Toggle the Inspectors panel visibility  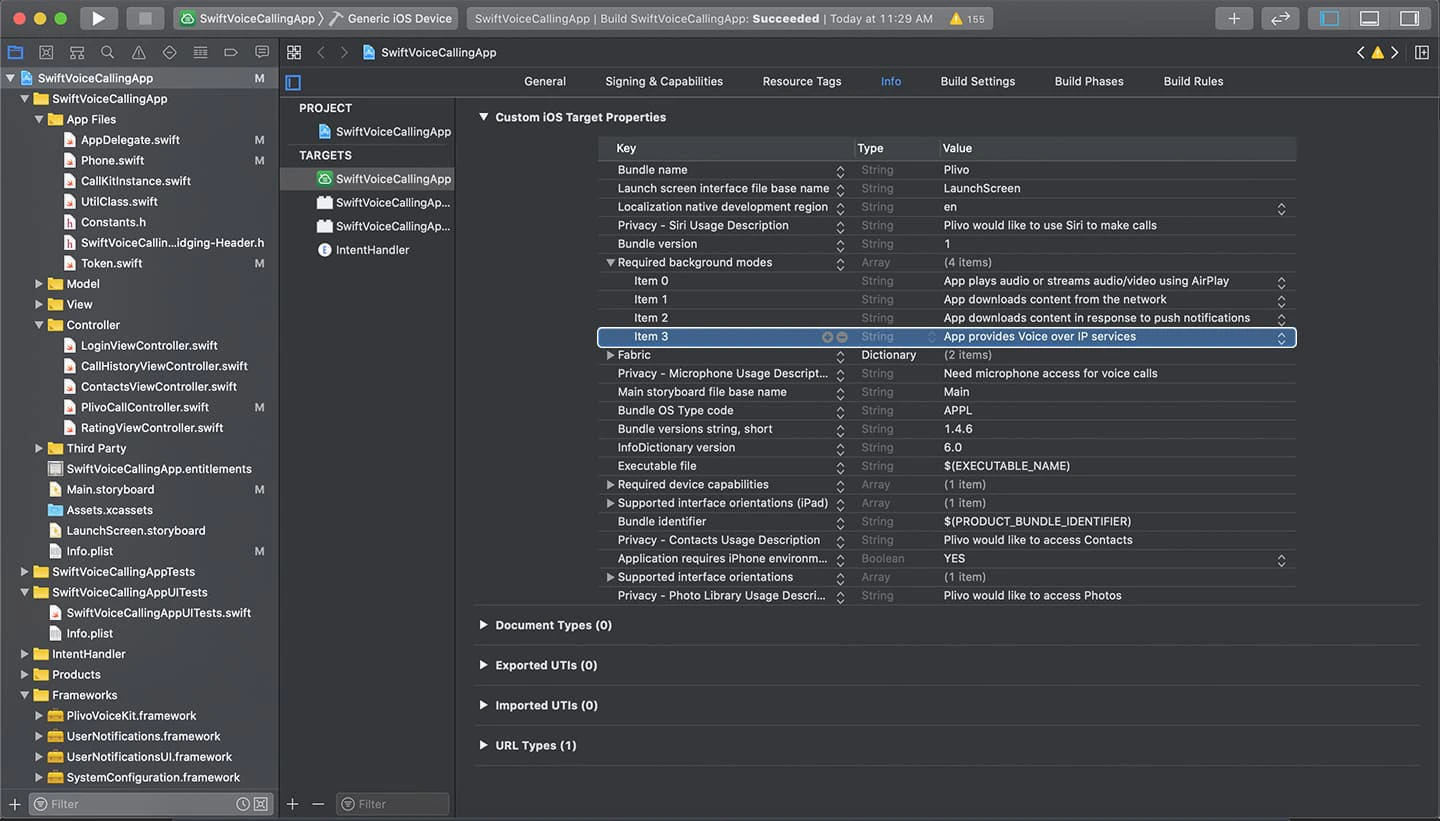pos(1409,18)
